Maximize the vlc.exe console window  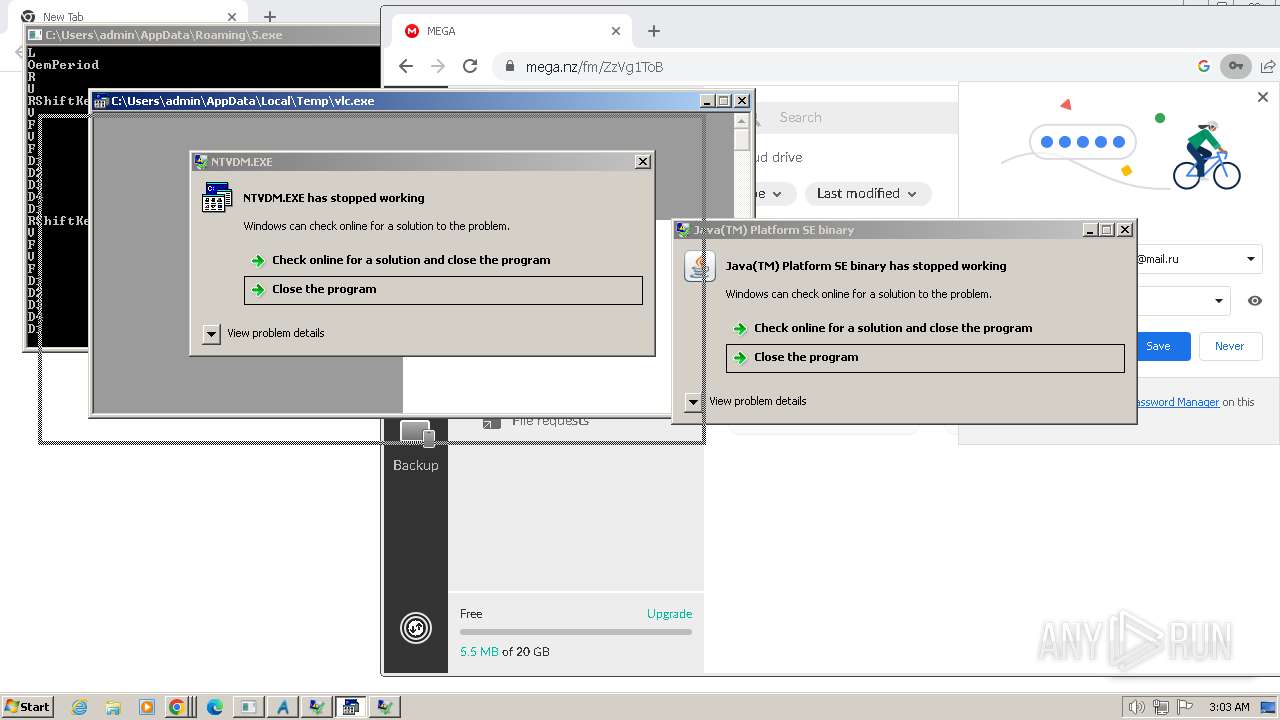(x=724, y=101)
